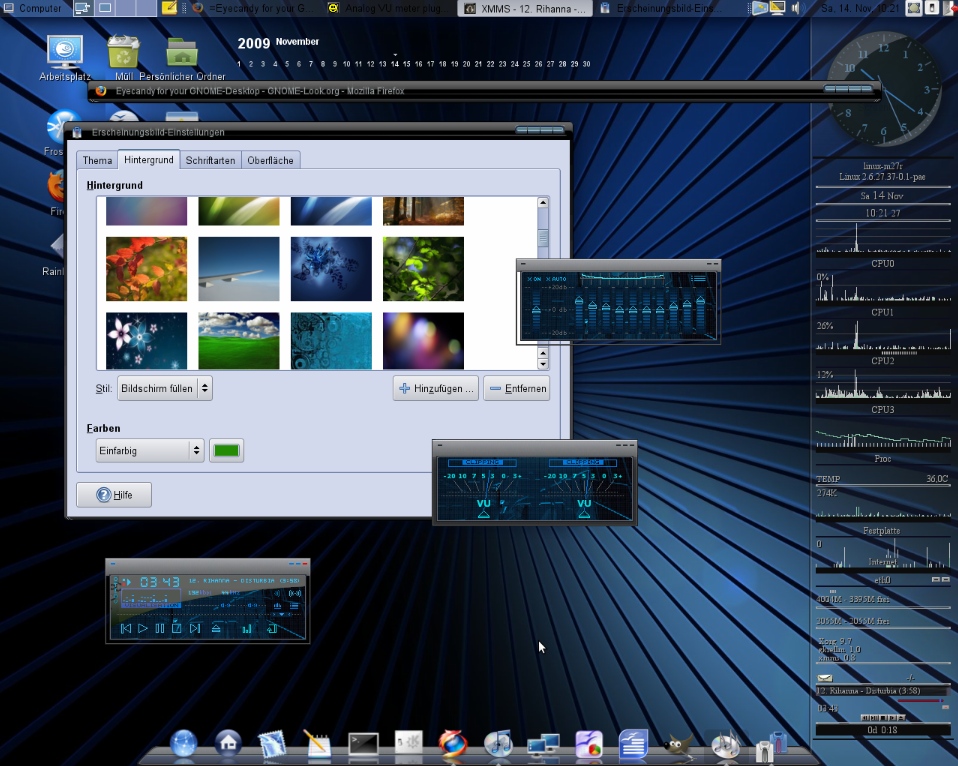The width and height of the screenshot is (958, 766).
Task: Open the Firefox dock icon
Action: coord(453,744)
